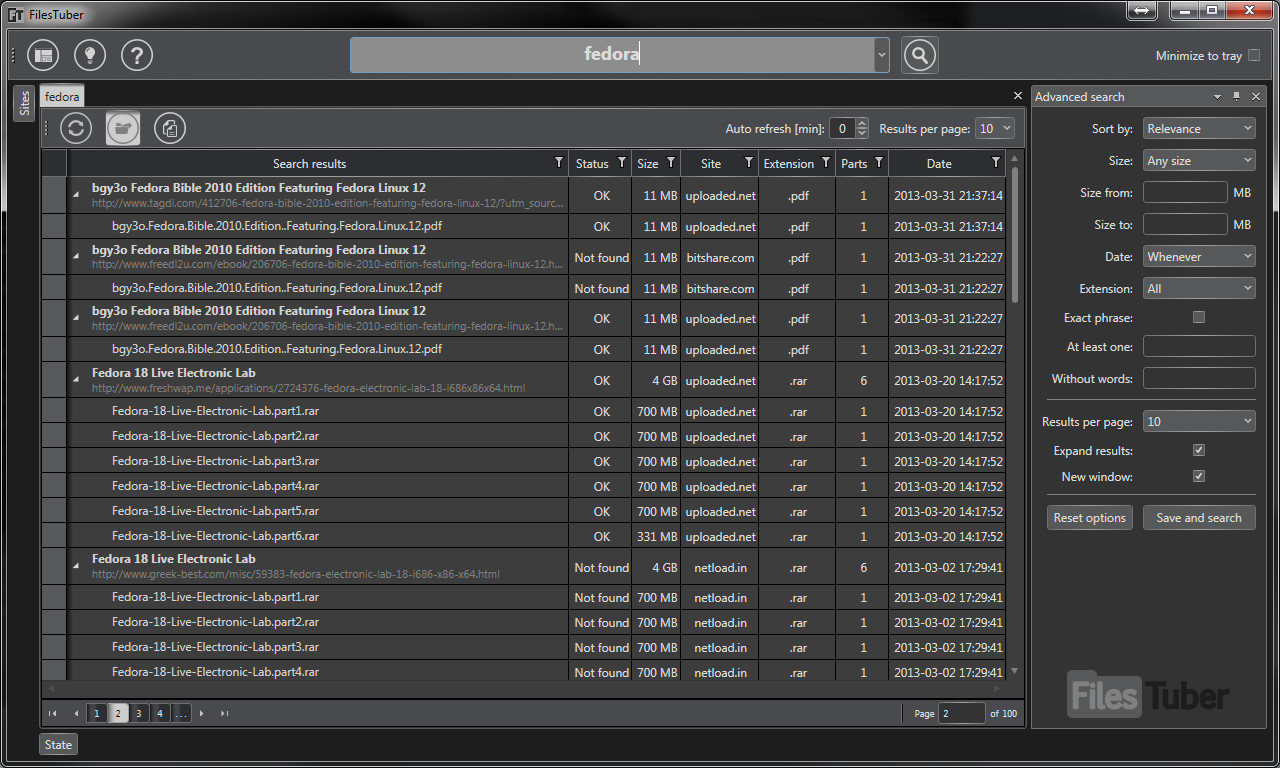1280x768 pixels.
Task: Open the Size column filter
Action: 671,163
